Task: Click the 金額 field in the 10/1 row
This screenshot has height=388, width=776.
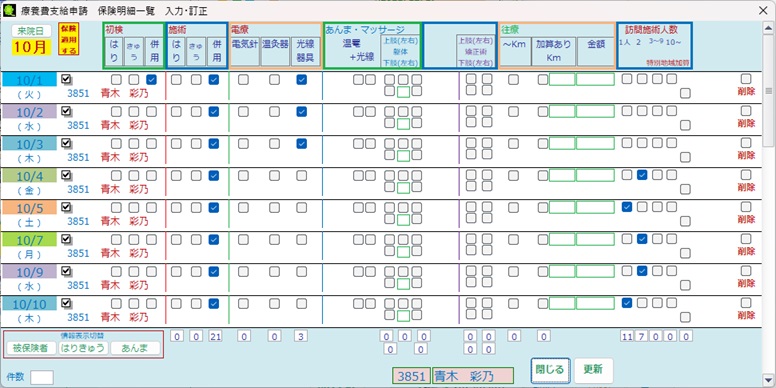Action: 595,80
